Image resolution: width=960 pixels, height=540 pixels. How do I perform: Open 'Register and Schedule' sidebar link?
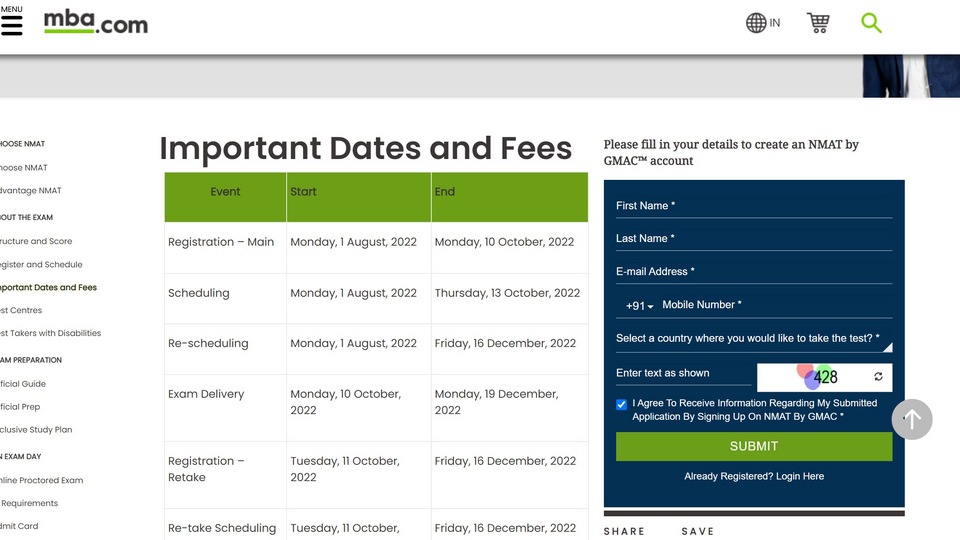point(41,264)
